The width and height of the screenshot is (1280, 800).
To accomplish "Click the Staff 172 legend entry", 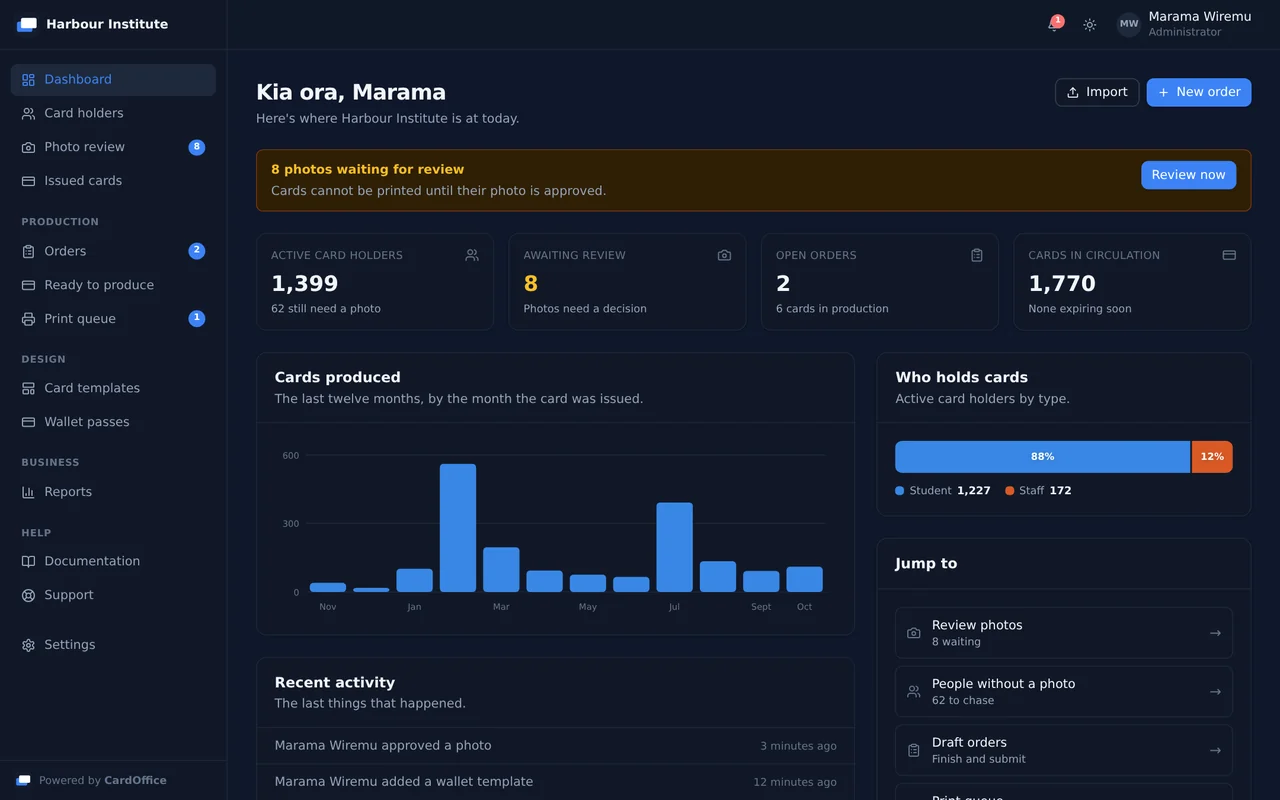I will pyautogui.click(x=1038, y=491).
